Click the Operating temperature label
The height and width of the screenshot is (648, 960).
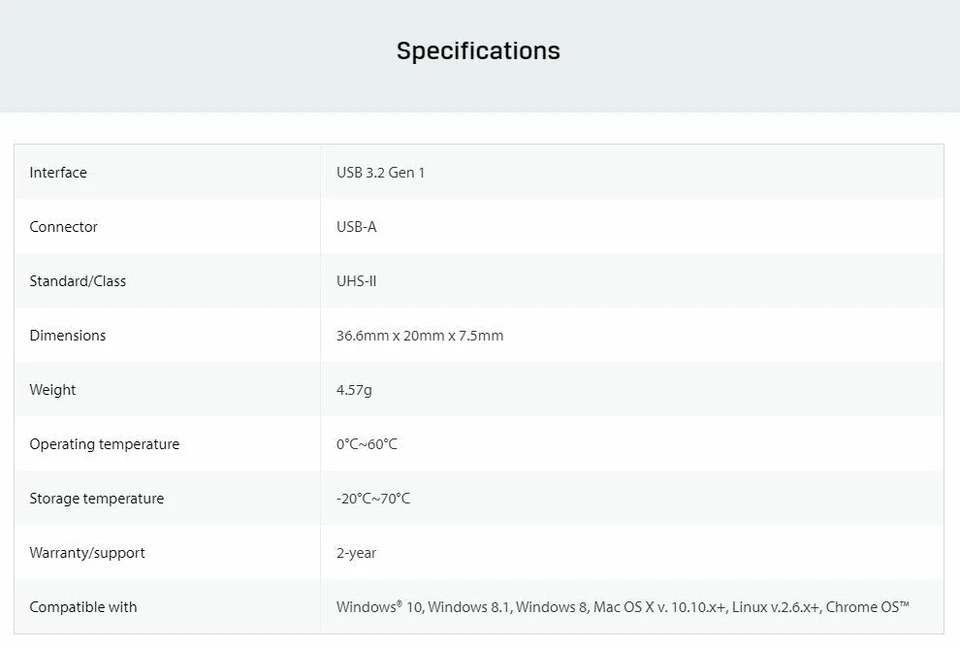click(x=104, y=444)
